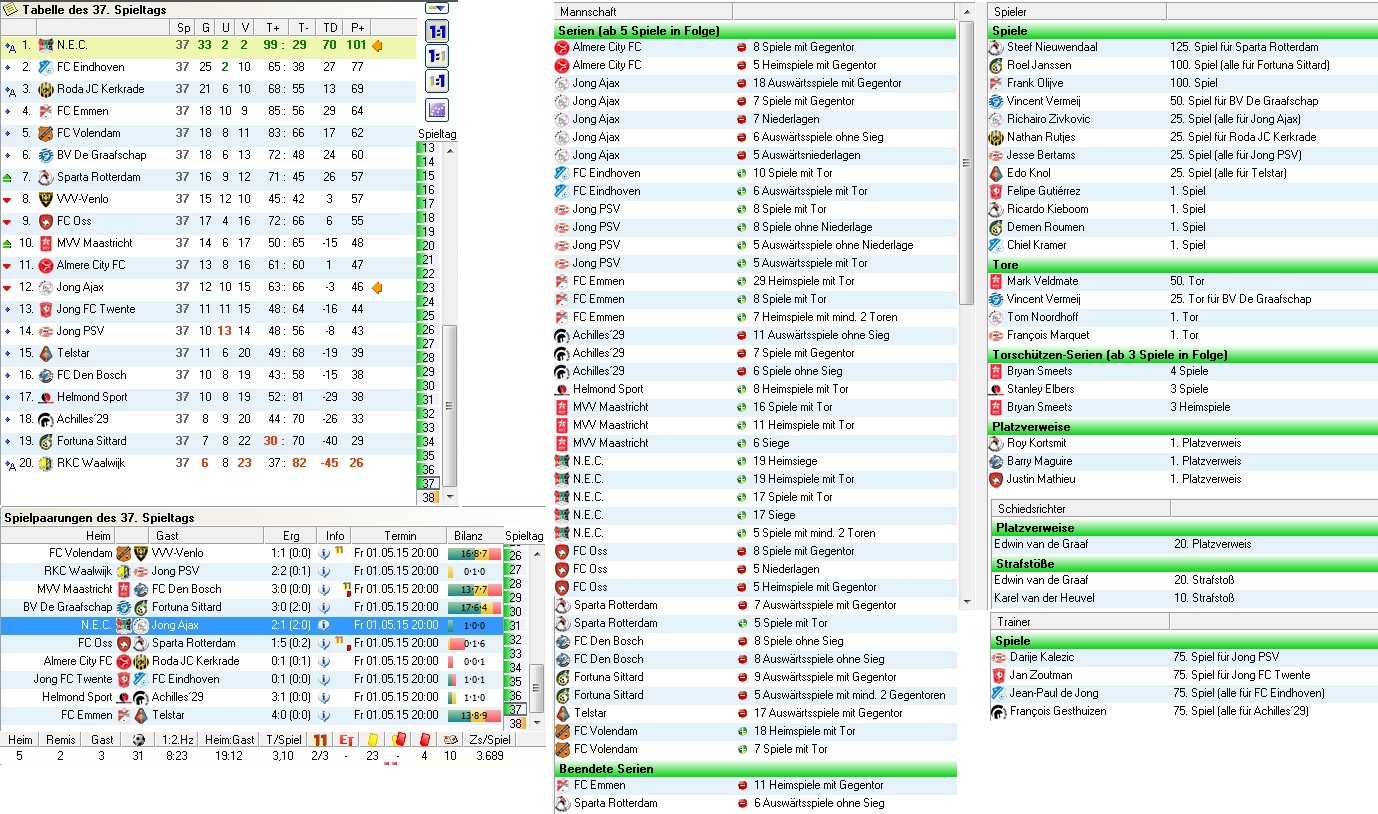This screenshot has height=814, width=1378.
Task: Sort league table by T+ column
Action: click(x=272, y=28)
